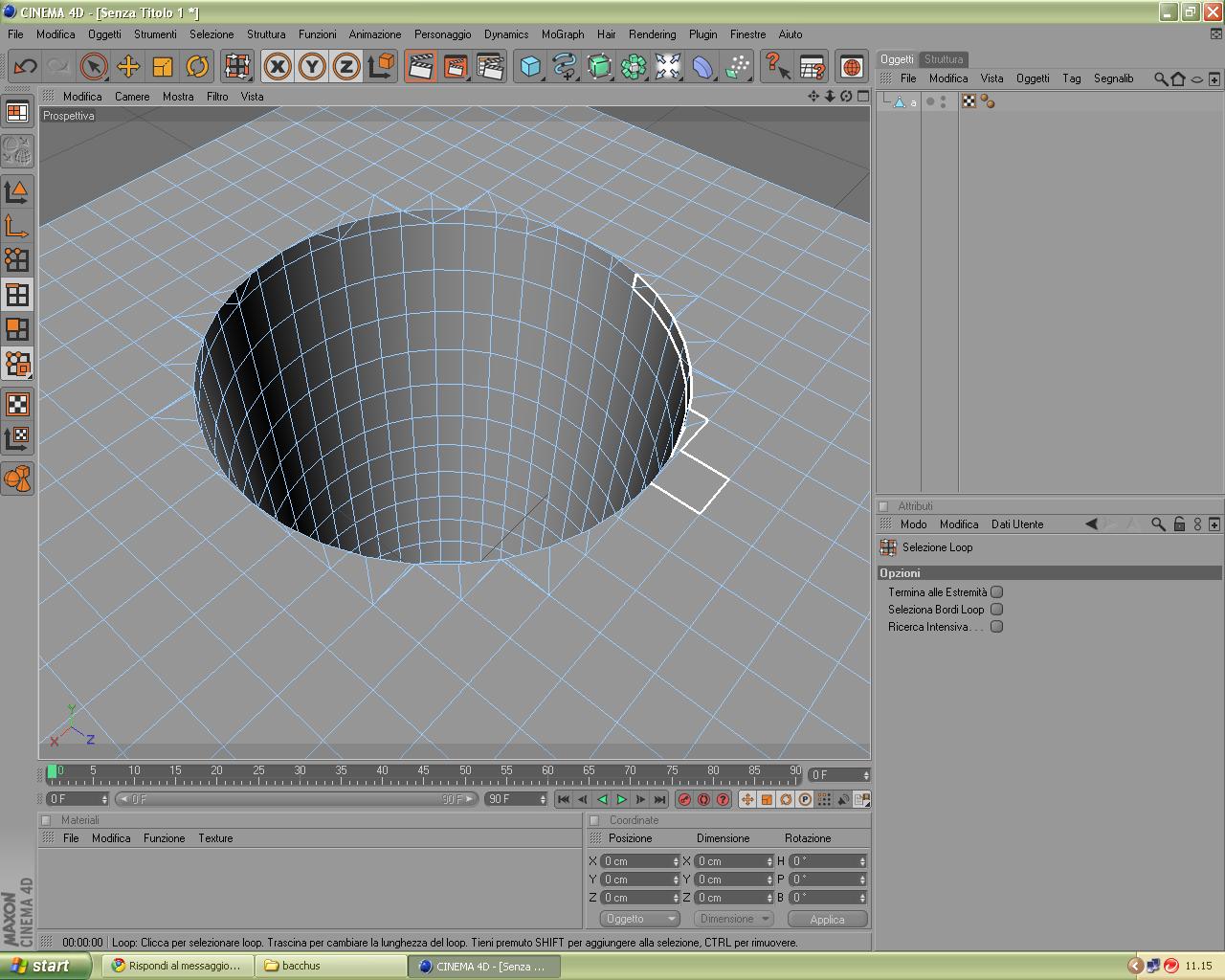This screenshot has width=1225, height=980.
Task: Click the Undo arrow icon
Action: pos(25,66)
